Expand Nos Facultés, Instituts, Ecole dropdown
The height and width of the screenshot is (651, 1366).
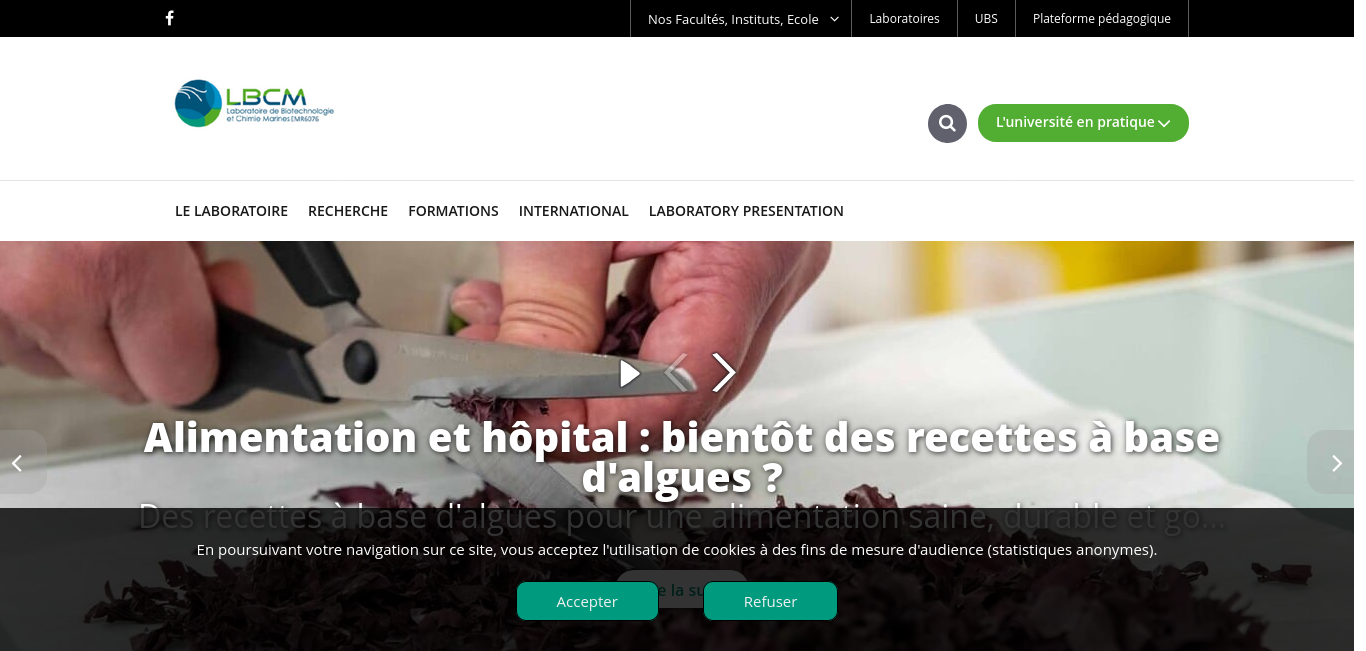(741, 18)
